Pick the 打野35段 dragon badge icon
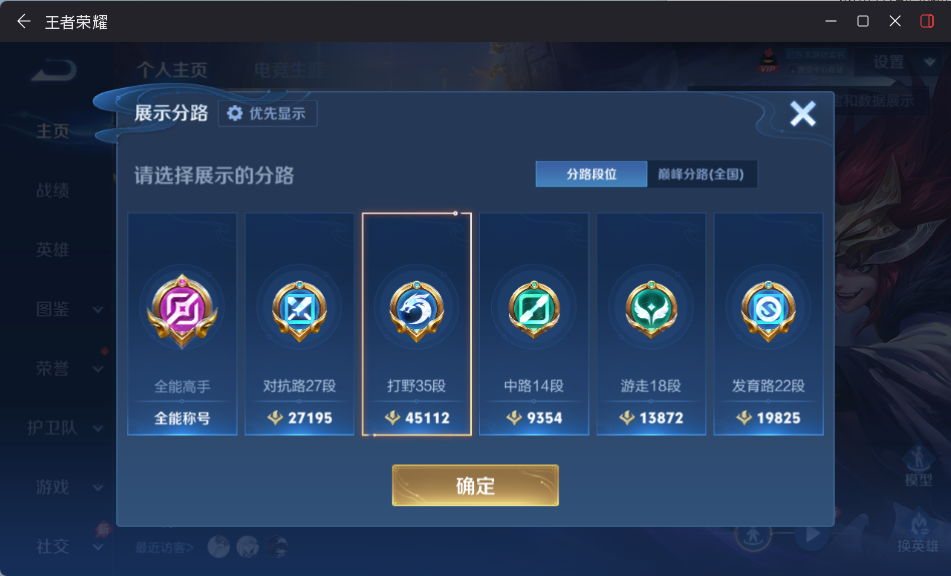951x576 pixels. click(417, 310)
